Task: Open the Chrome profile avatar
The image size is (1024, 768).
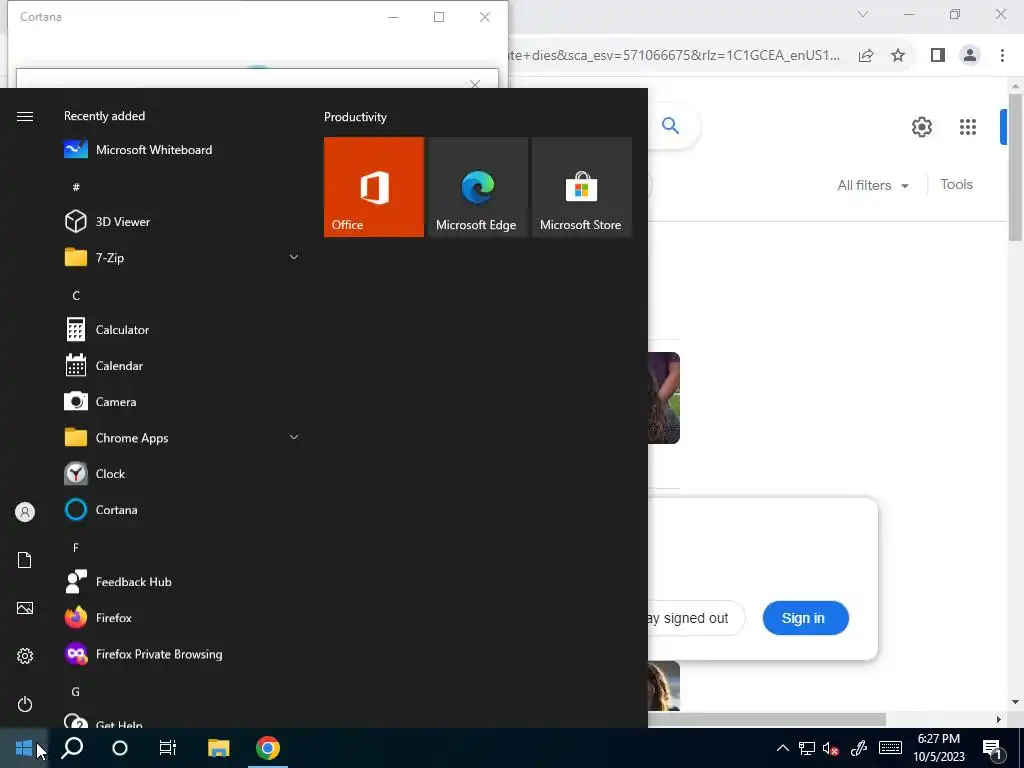Action: click(x=970, y=56)
